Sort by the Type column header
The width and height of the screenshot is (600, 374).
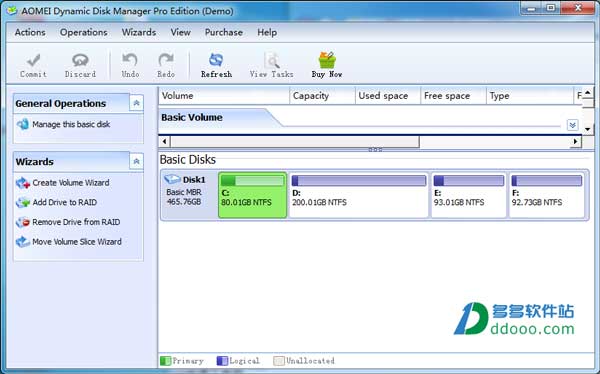click(530, 96)
